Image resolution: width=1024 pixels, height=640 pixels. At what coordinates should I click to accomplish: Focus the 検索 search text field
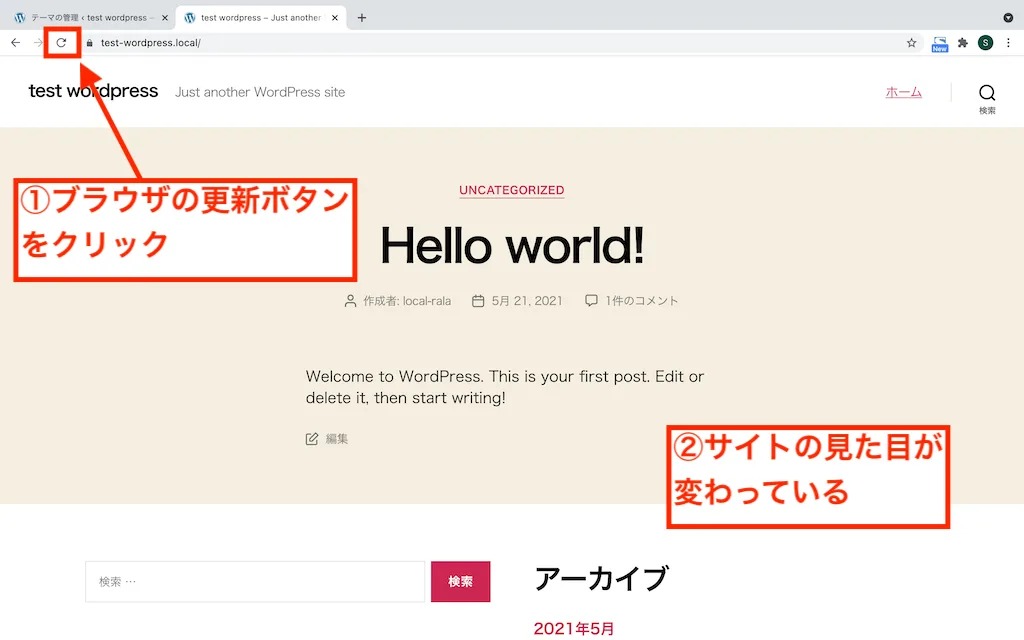(x=255, y=581)
